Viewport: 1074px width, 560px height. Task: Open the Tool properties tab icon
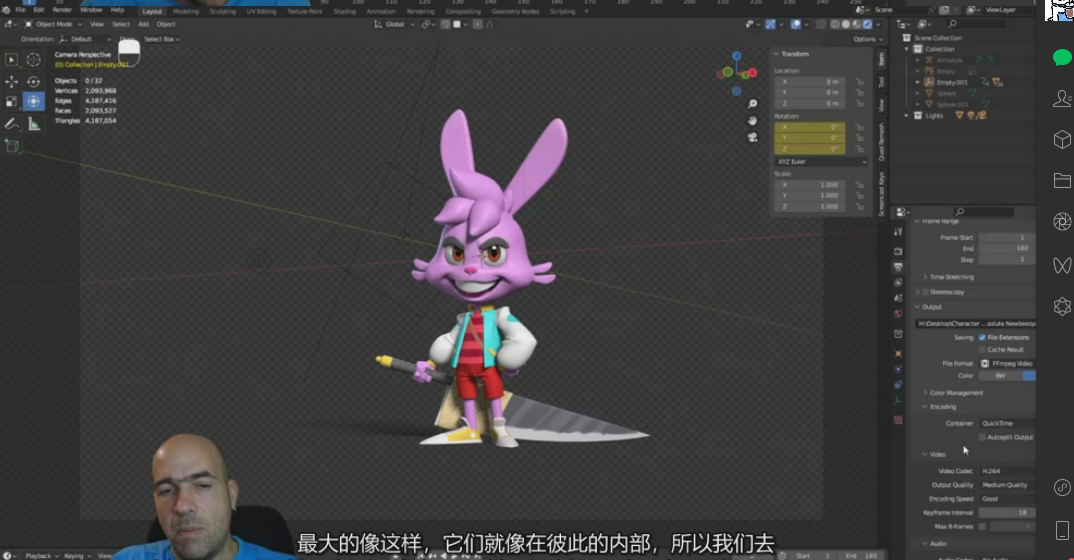click(898, 233)
